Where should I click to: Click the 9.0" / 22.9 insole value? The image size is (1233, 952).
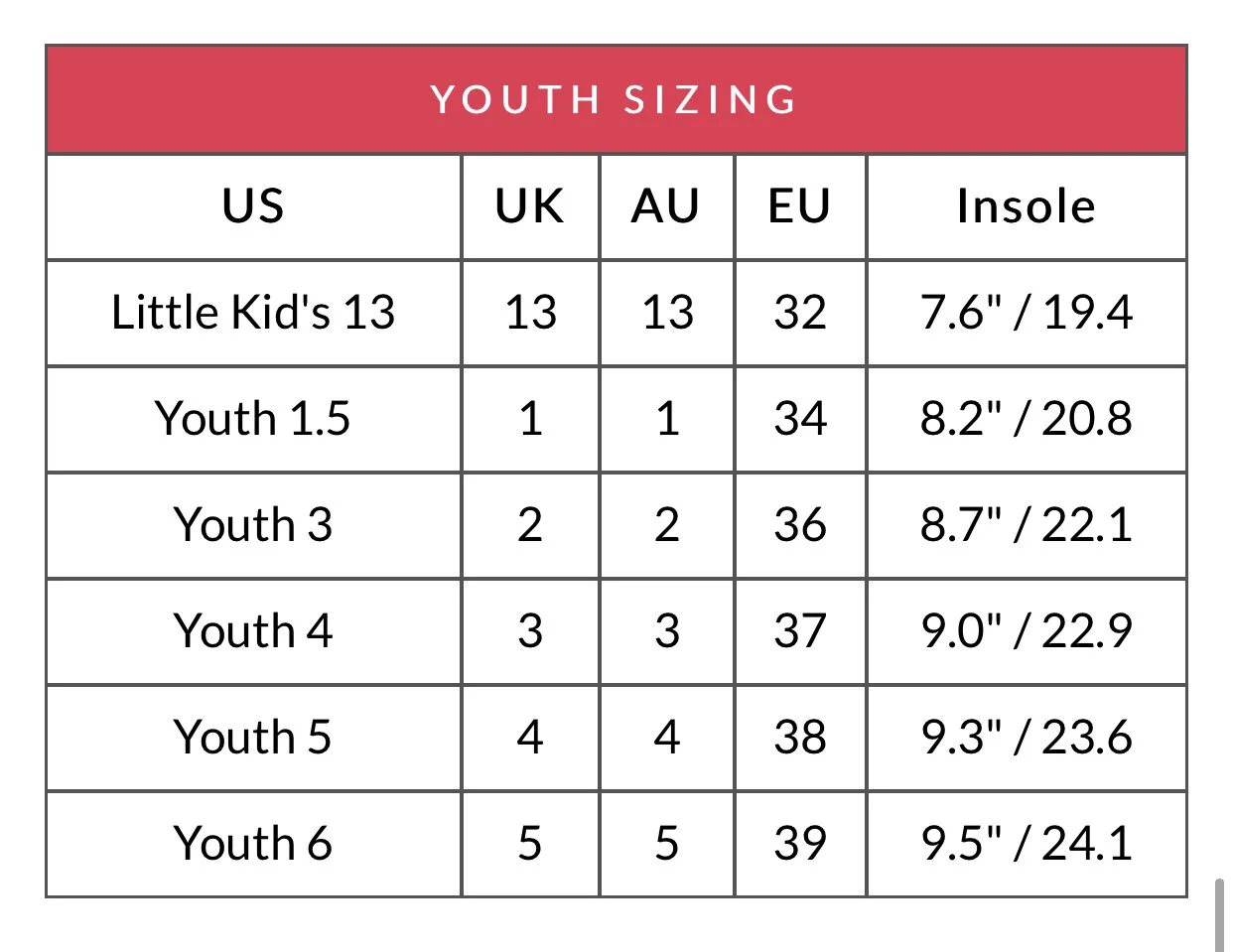pos(1027,631)
